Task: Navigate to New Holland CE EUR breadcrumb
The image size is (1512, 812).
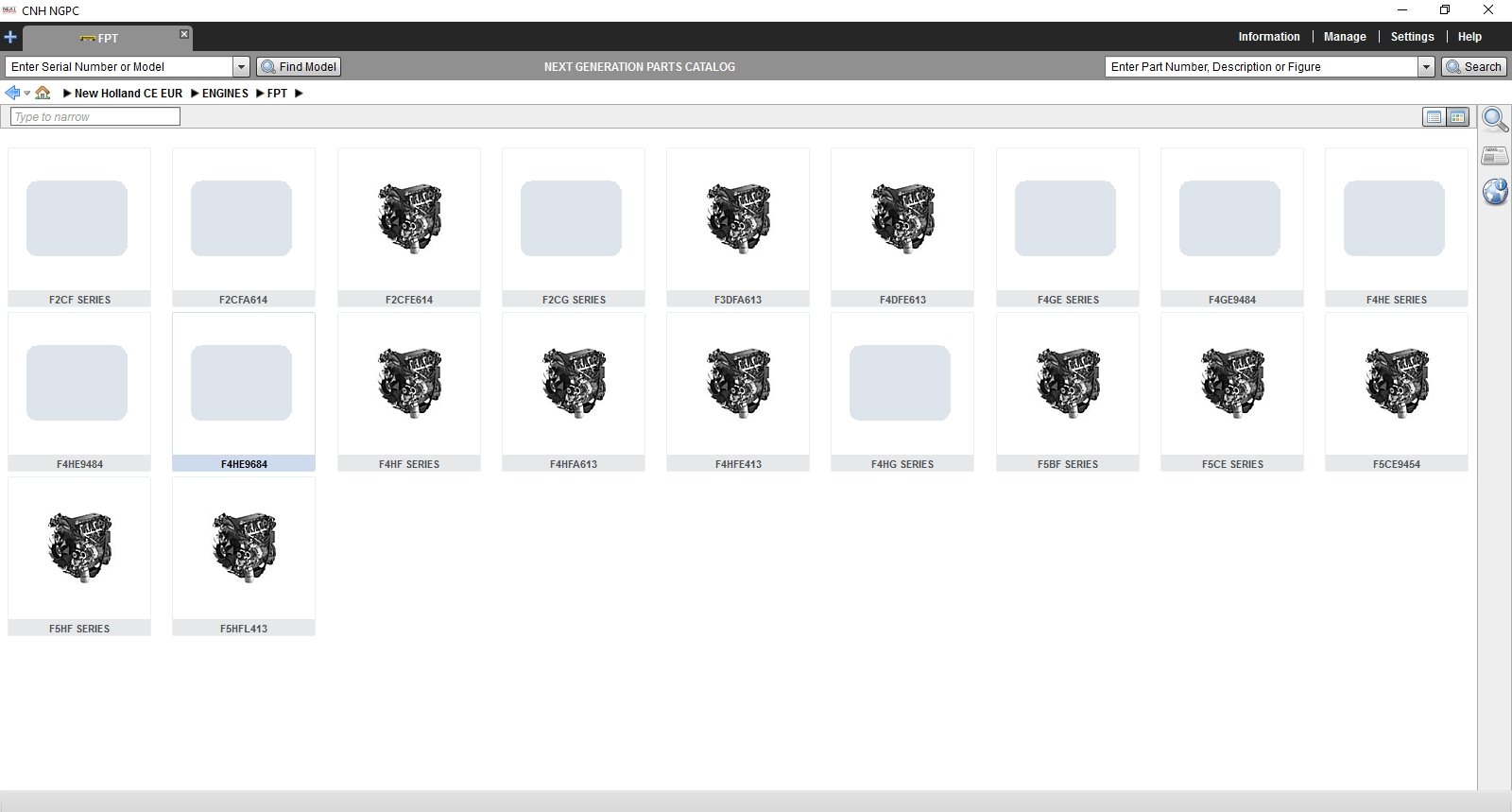Action: tap(129, 94)
